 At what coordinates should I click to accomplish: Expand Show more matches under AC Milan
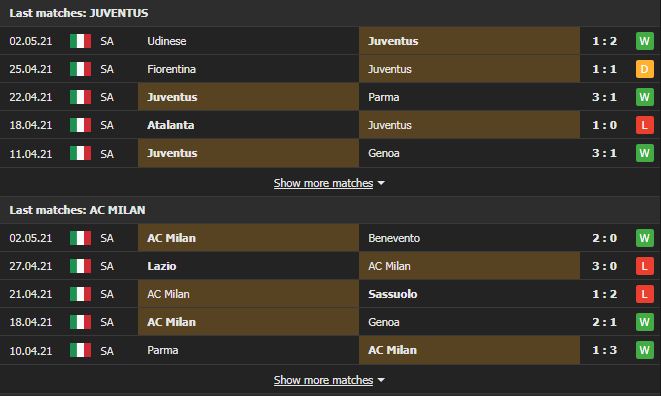323,380
